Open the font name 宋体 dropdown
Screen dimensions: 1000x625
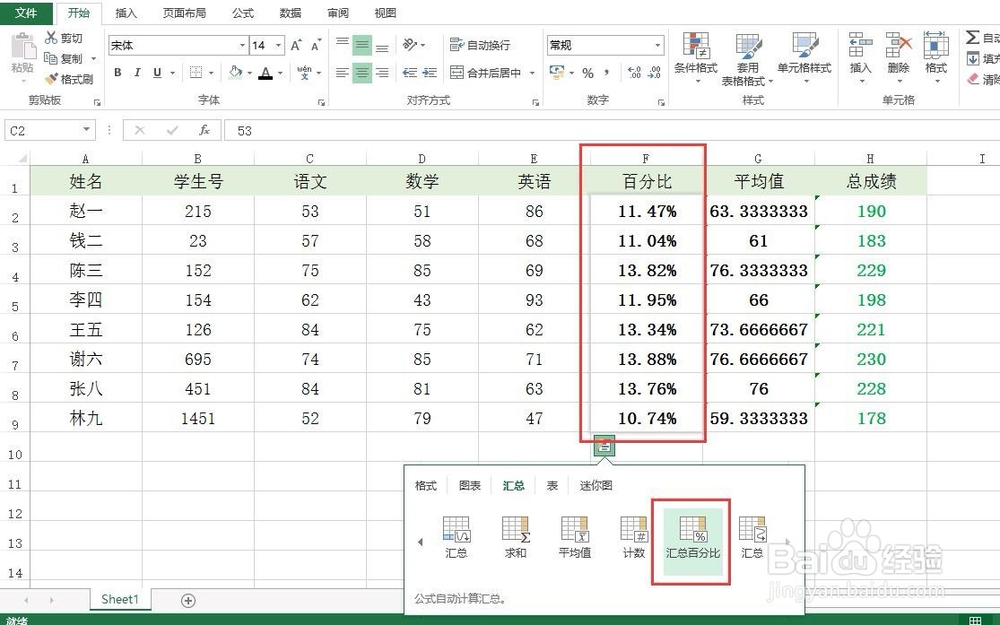pos(242,45)
